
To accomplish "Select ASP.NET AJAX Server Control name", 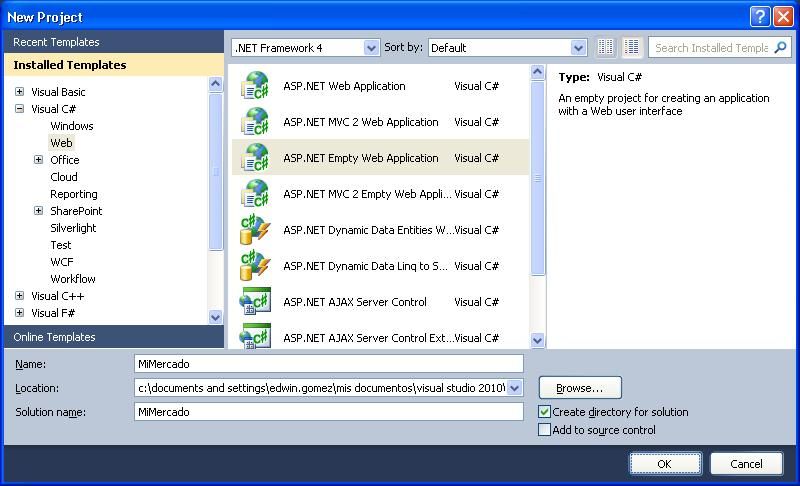I will 355,302.
